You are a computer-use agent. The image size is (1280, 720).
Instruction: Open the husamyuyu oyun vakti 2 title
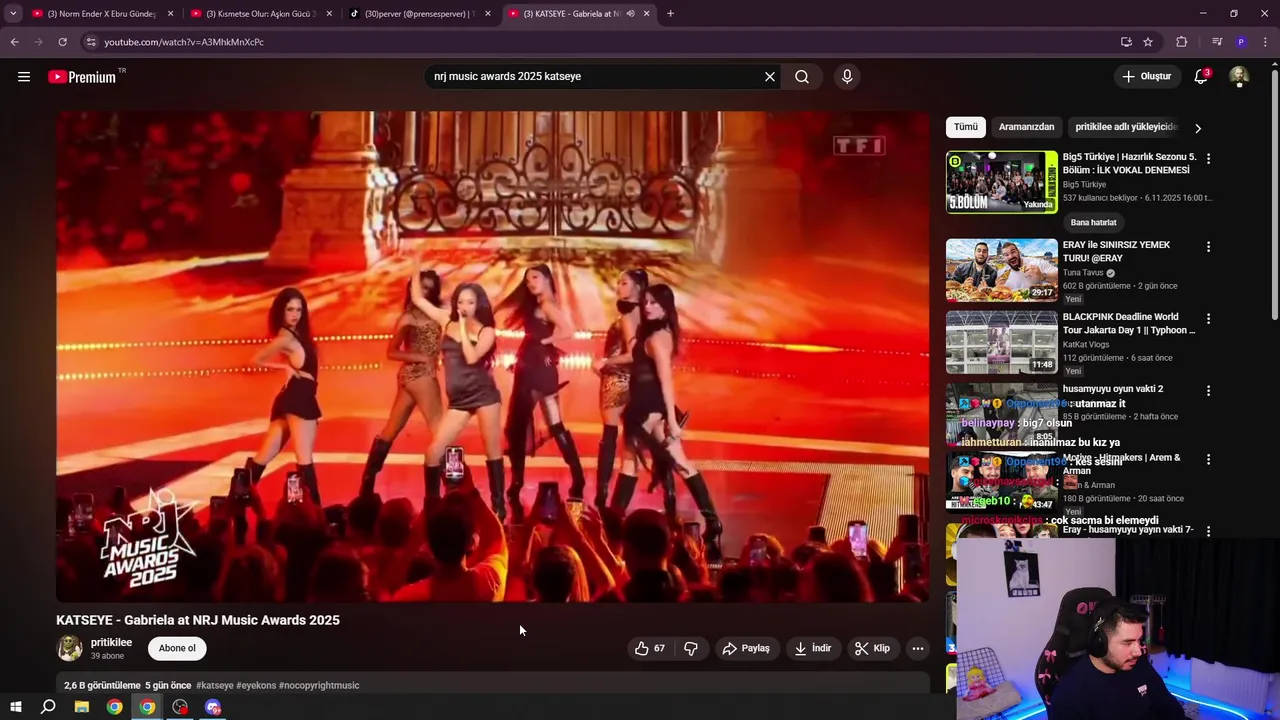[x=1112, y=389]
